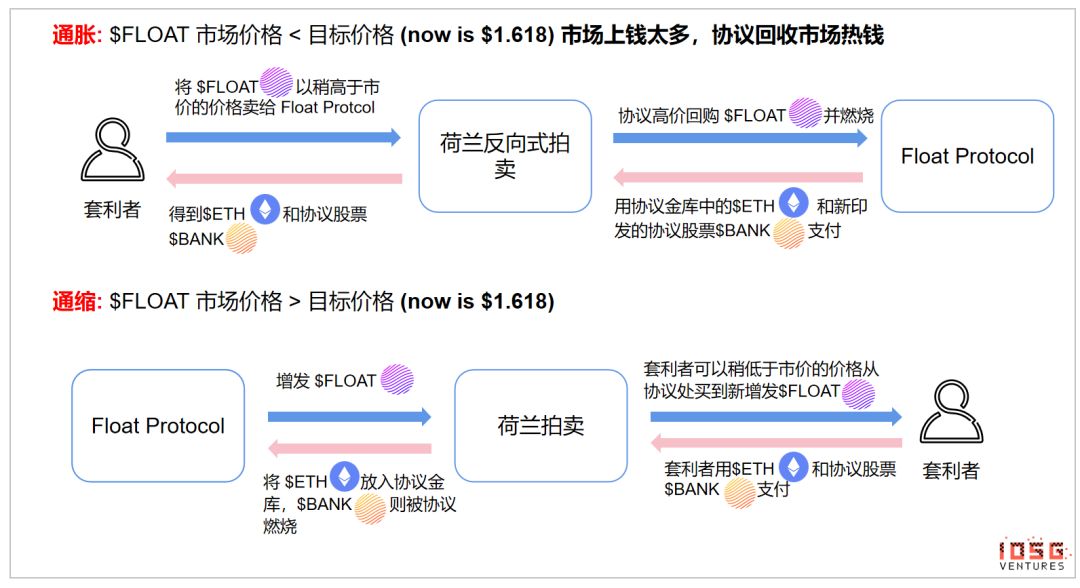Click the '则被协议' text

tap(422, 504)
